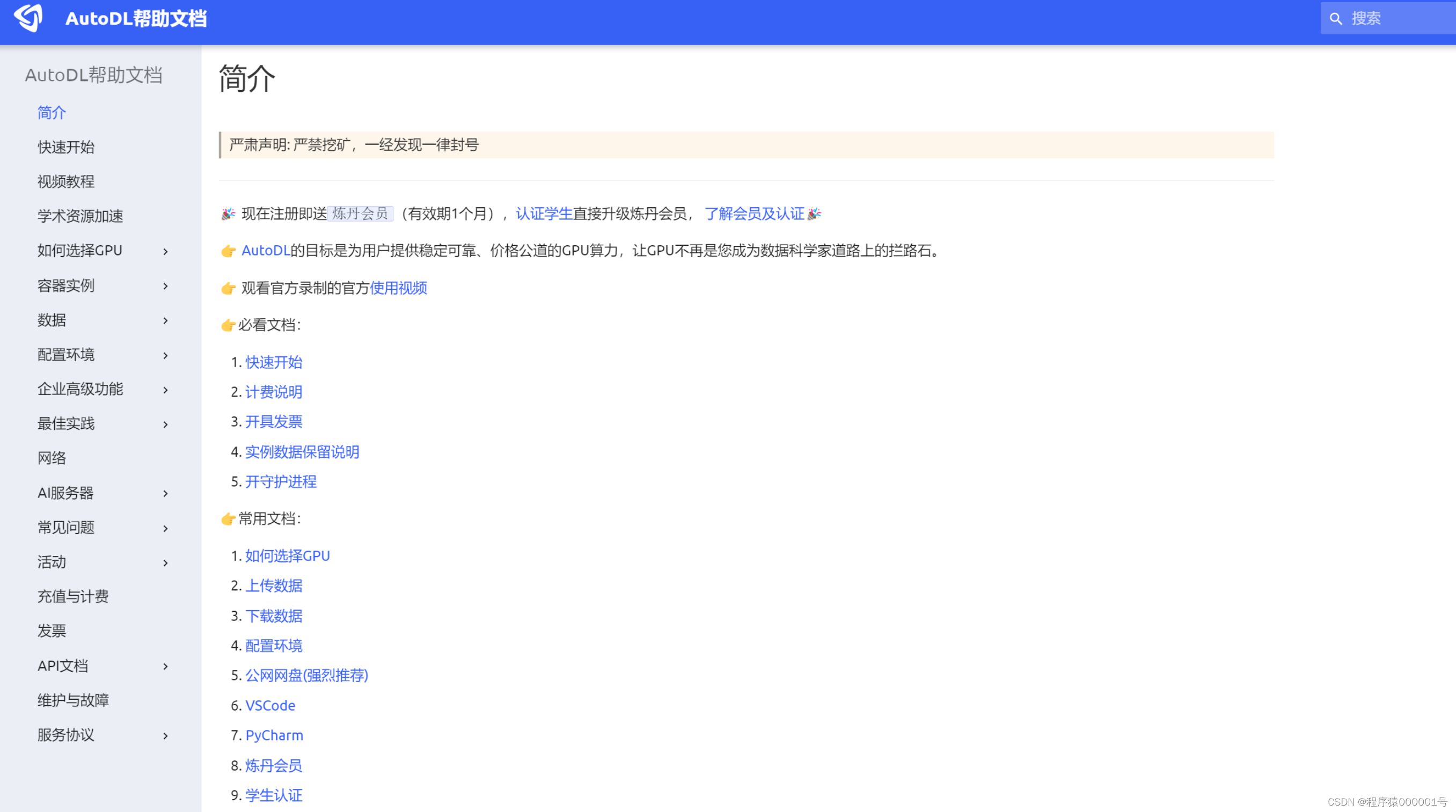Click the AutoDL帮助文档 sidebar heading
The width and height of the screenshot is (1456, 812).
pyautogui.click(x=94, y=75)
